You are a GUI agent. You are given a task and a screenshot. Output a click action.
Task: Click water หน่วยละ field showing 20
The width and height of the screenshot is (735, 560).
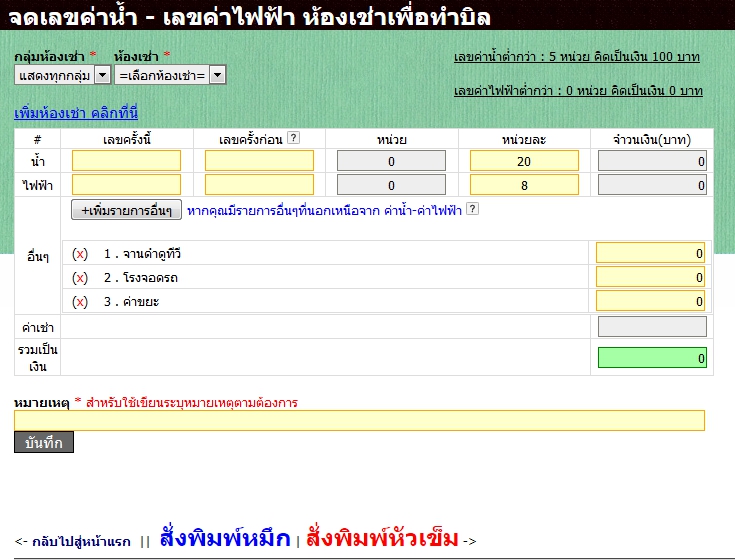pos(524,161)
